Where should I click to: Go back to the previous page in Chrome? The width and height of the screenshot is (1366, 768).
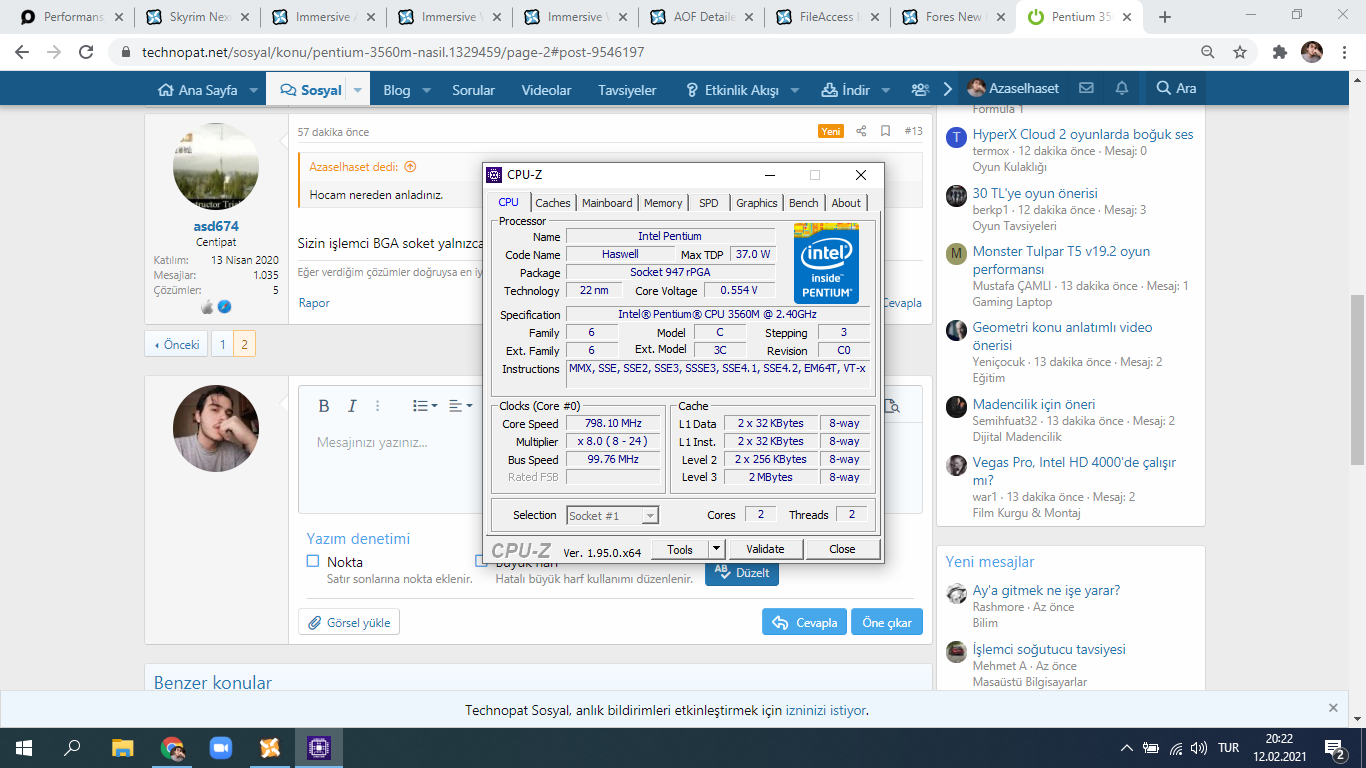click(x=22, y=52)
